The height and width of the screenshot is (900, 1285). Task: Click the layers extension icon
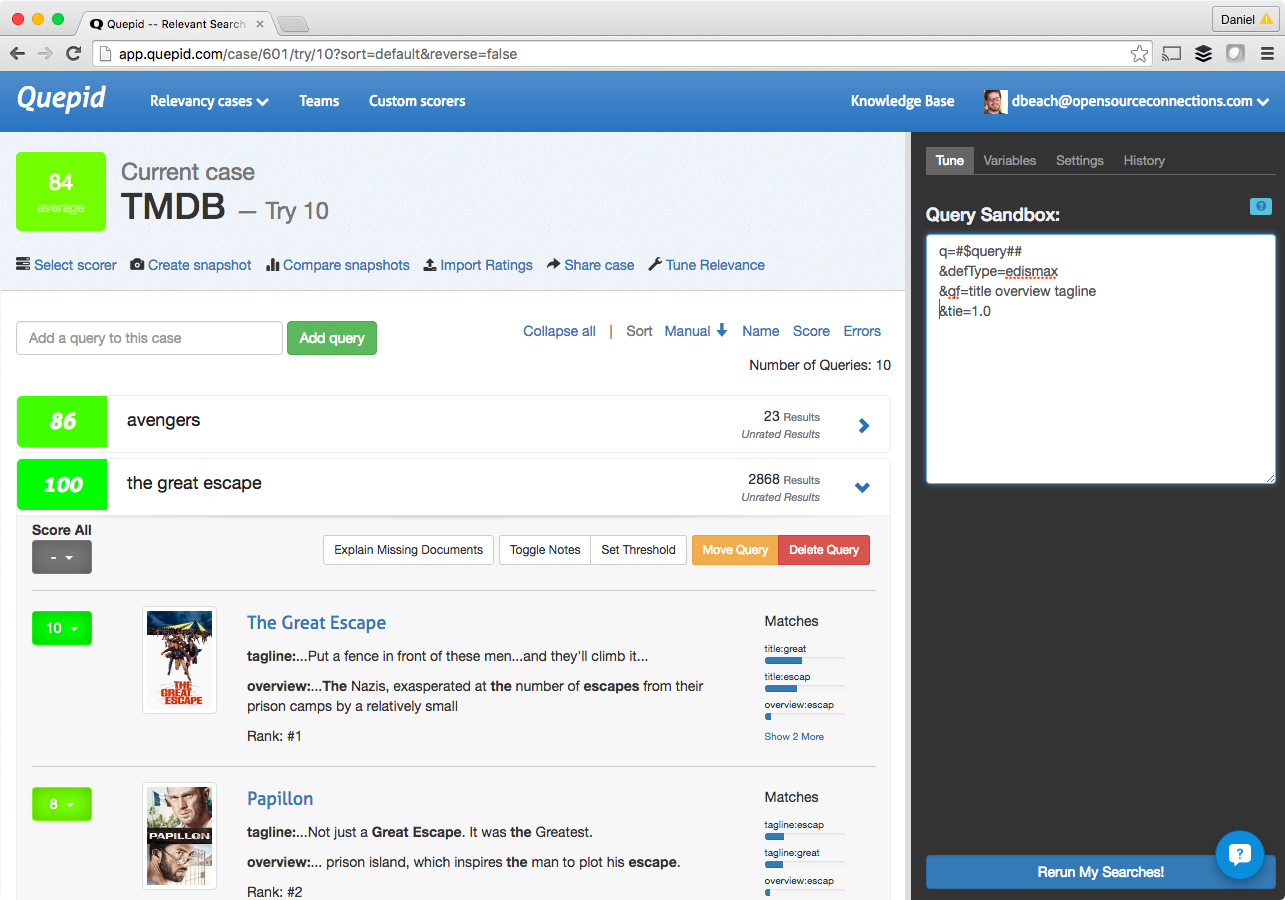pos(1204,54)
